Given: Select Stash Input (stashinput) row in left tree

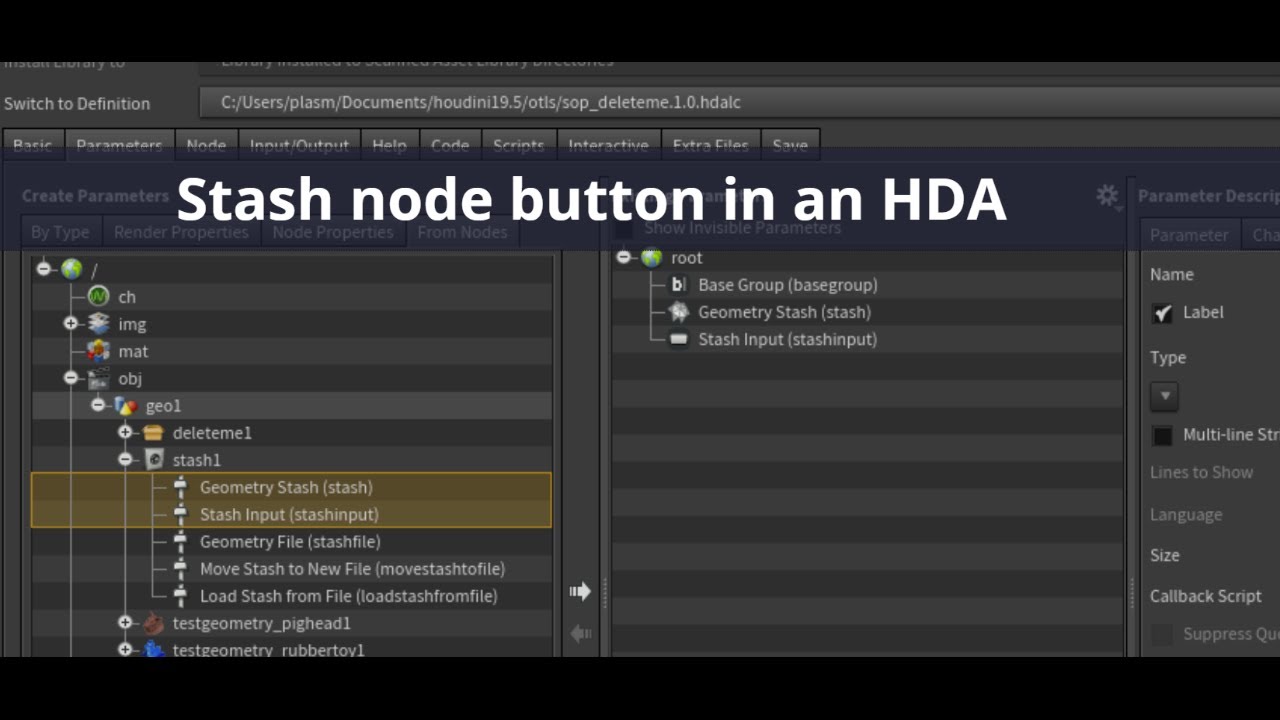Looking at the screenshot, I should pos(291,514).
